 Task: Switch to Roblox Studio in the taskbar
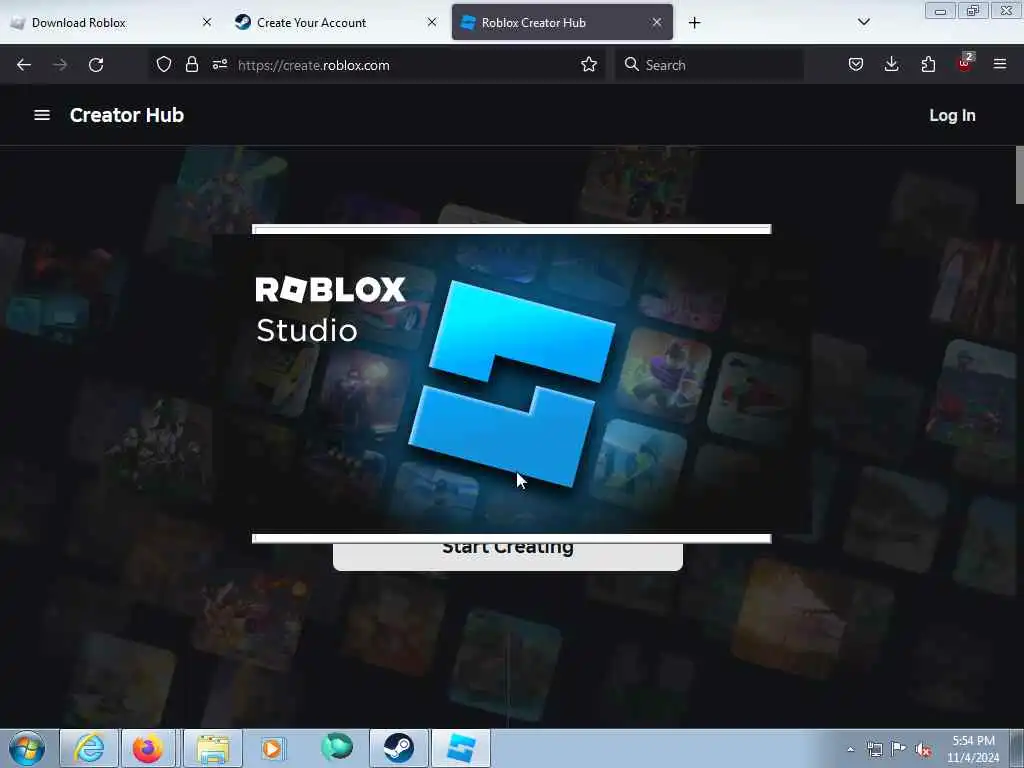click(x=461, y=748)
